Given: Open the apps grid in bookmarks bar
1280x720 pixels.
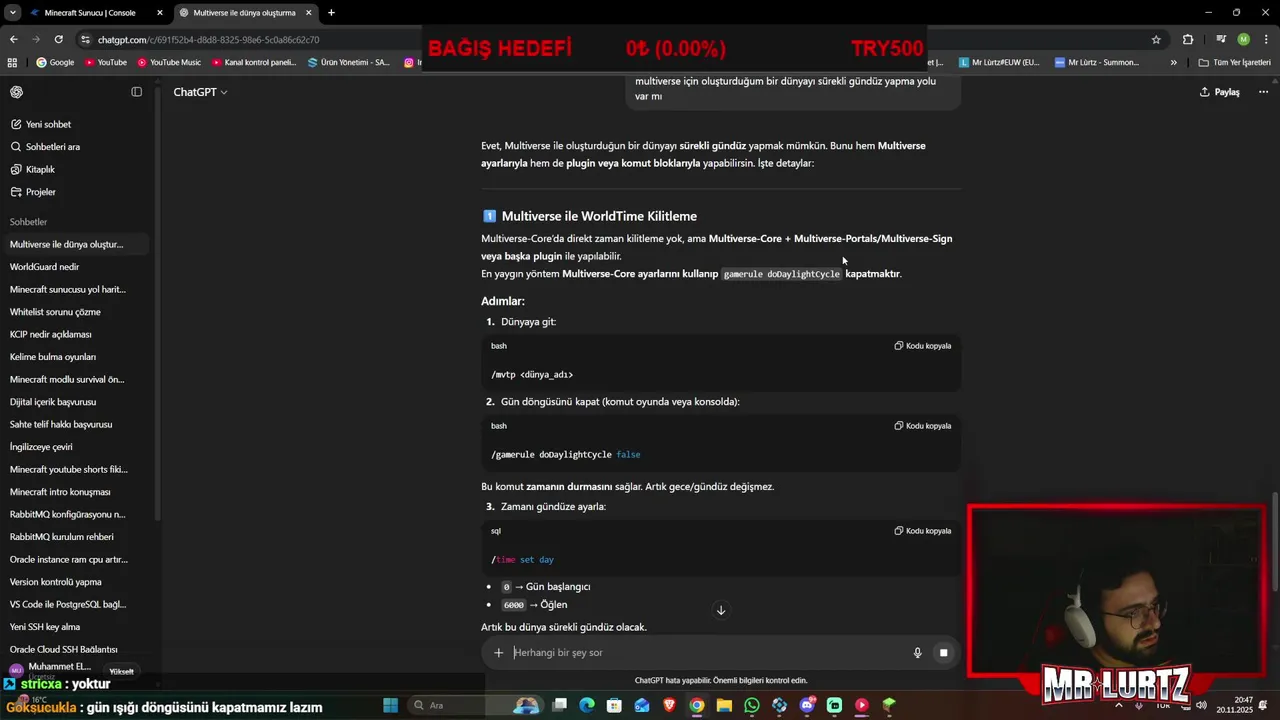Looking at the screenshot, I should click(13, 62).
